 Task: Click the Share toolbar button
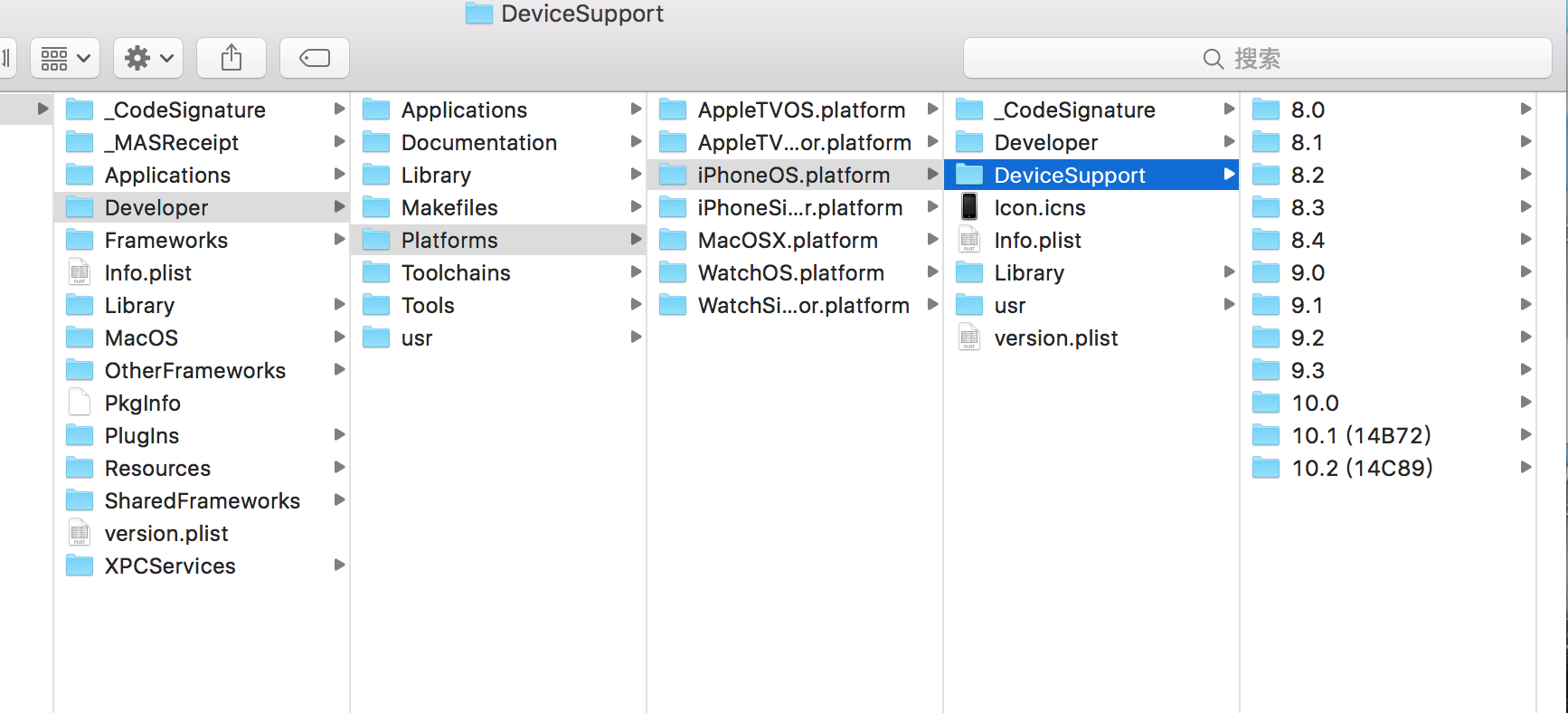[x=231, y=59]
